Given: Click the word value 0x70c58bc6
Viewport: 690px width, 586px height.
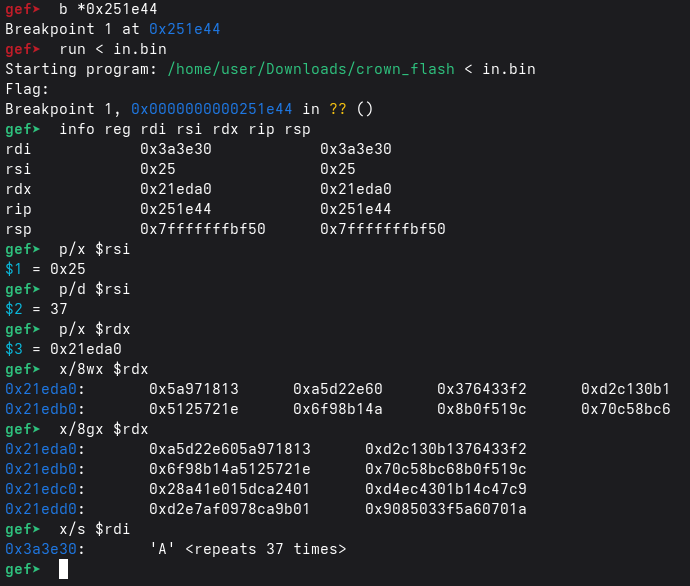Looking at the screenshot, I should 626,409.
